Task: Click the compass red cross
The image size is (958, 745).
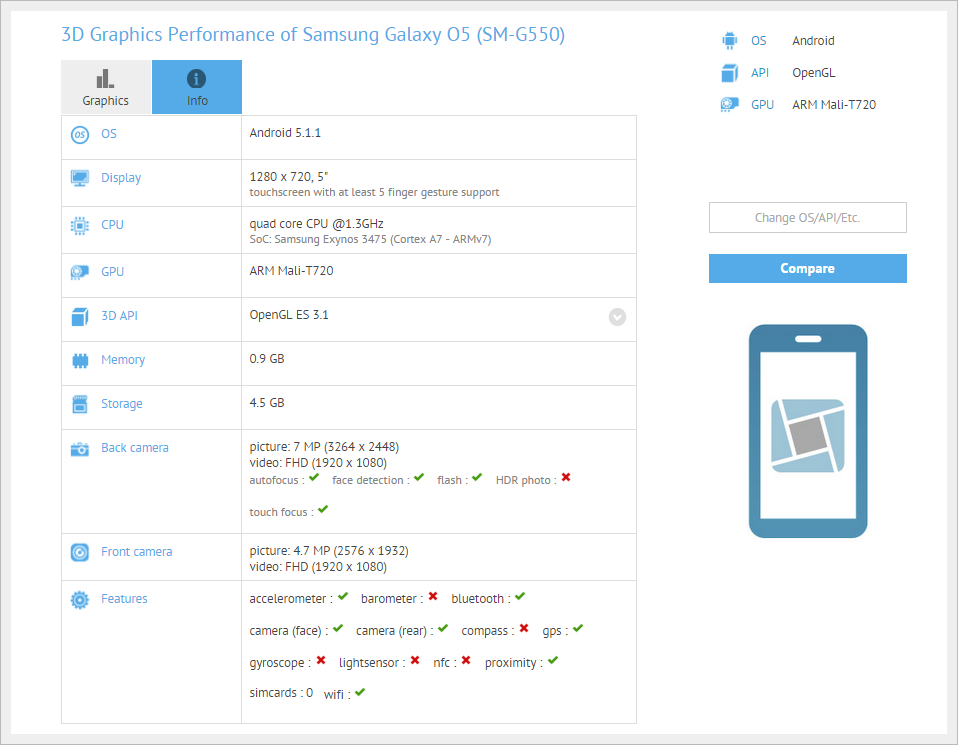Action: point(524,628)
